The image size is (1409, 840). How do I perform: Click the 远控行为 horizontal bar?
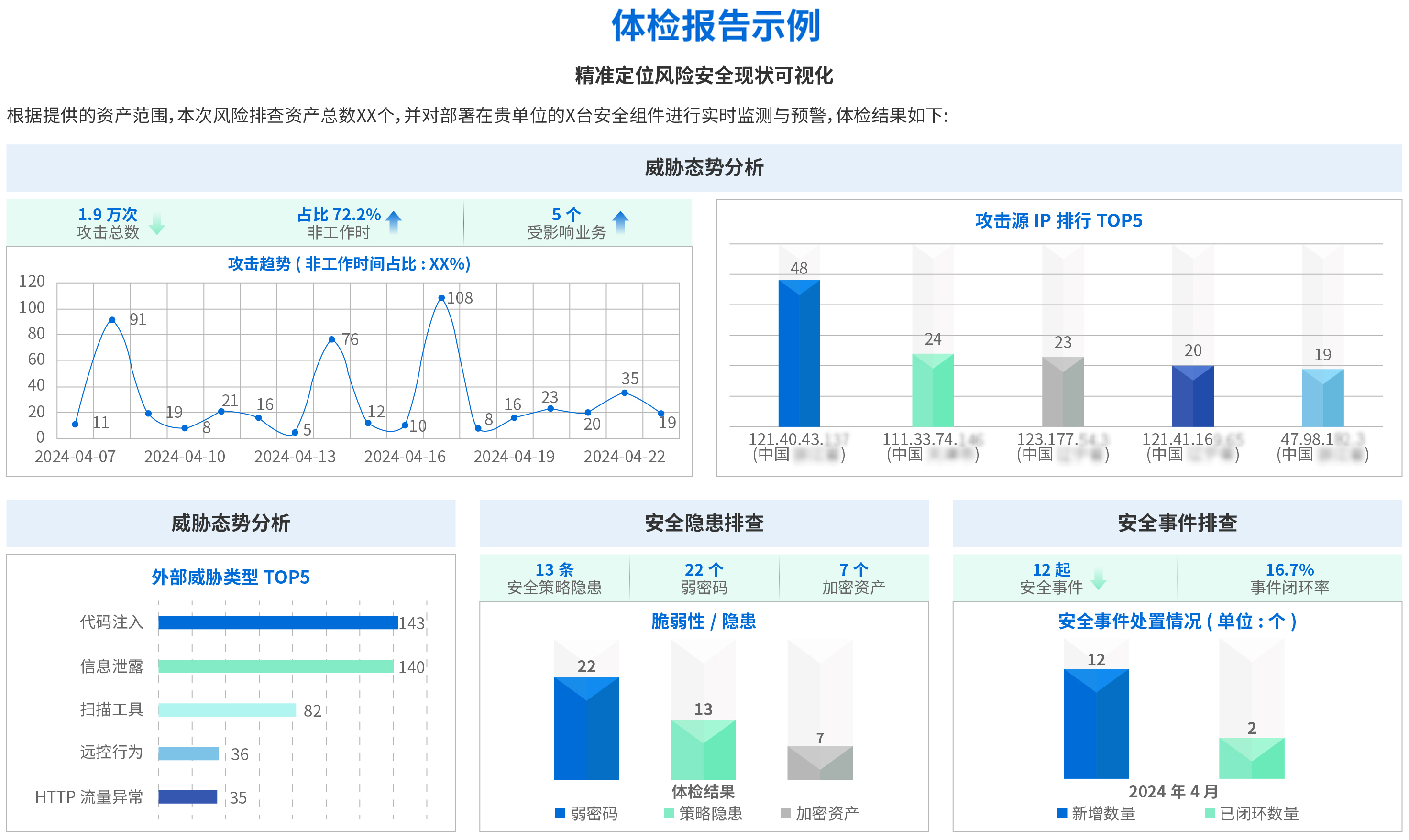188,753
